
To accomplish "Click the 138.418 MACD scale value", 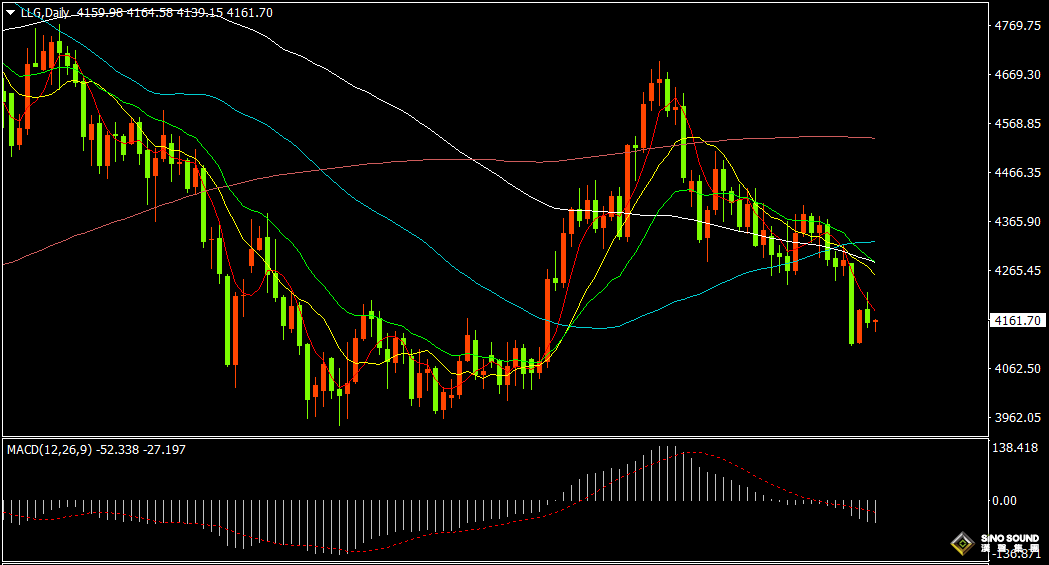I will [1015, 447].
